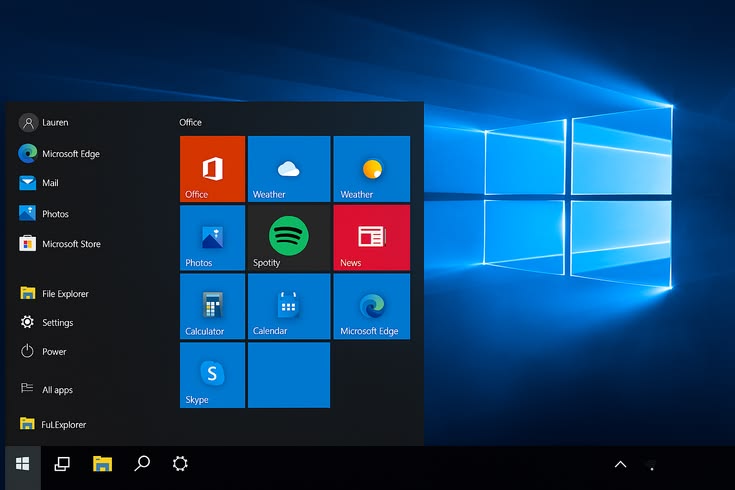Open the Weather tile with cloud icon
The height and width of the screenshot is (490, 735).
(289, 169)
